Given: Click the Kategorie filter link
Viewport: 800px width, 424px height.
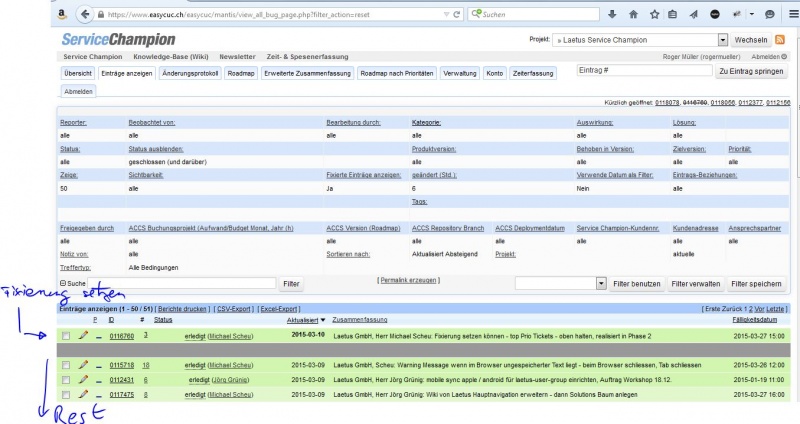Looking at the screenshot, I should pyautogui.click(x=426, y=122).
